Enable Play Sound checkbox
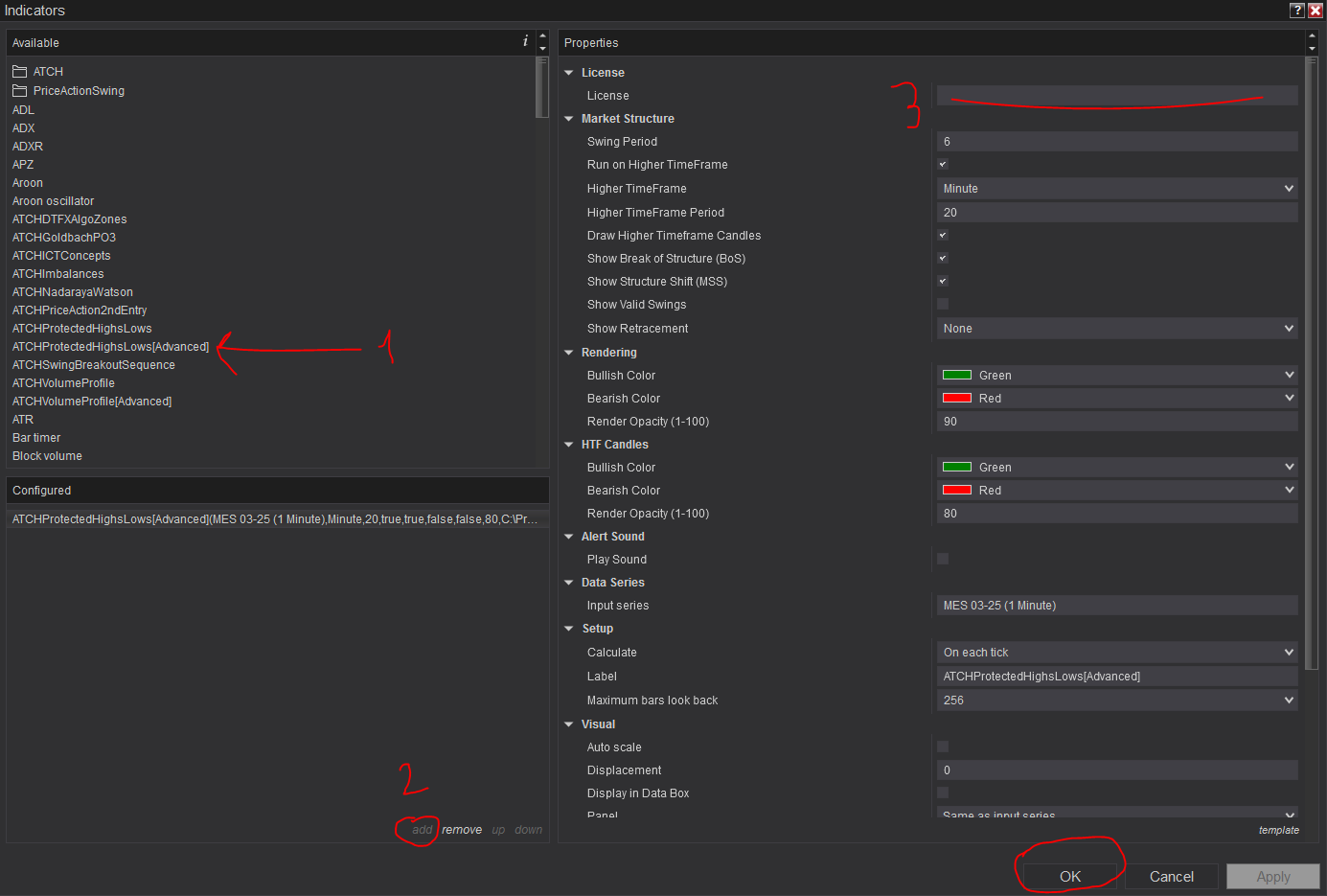This screenshot has height=896, width=1327. point(943,559)
